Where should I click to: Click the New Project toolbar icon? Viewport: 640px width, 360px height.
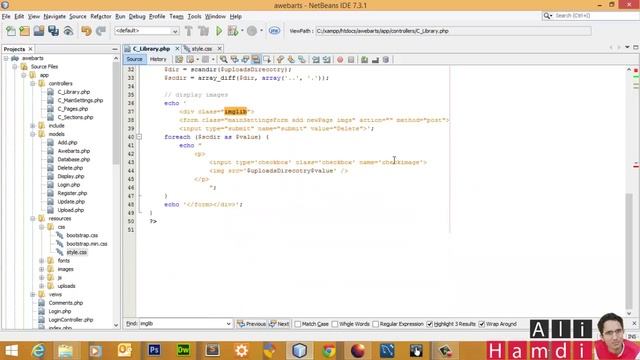click(x=24, y=31)
